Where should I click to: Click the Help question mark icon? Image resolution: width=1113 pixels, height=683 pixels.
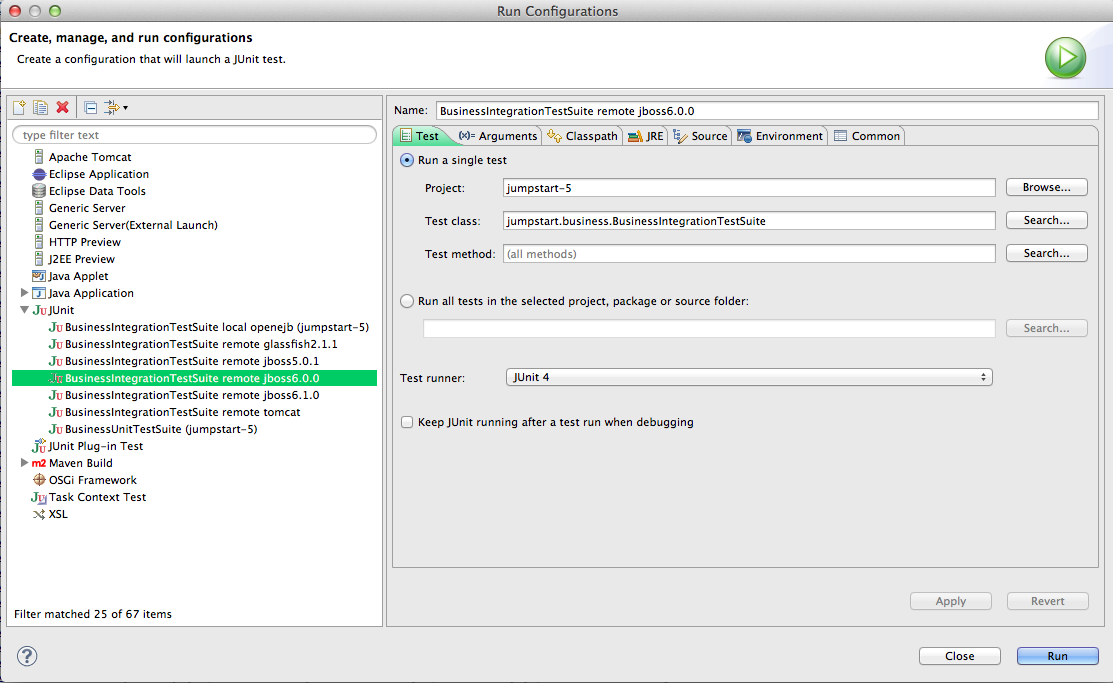(x=27, y=656)
